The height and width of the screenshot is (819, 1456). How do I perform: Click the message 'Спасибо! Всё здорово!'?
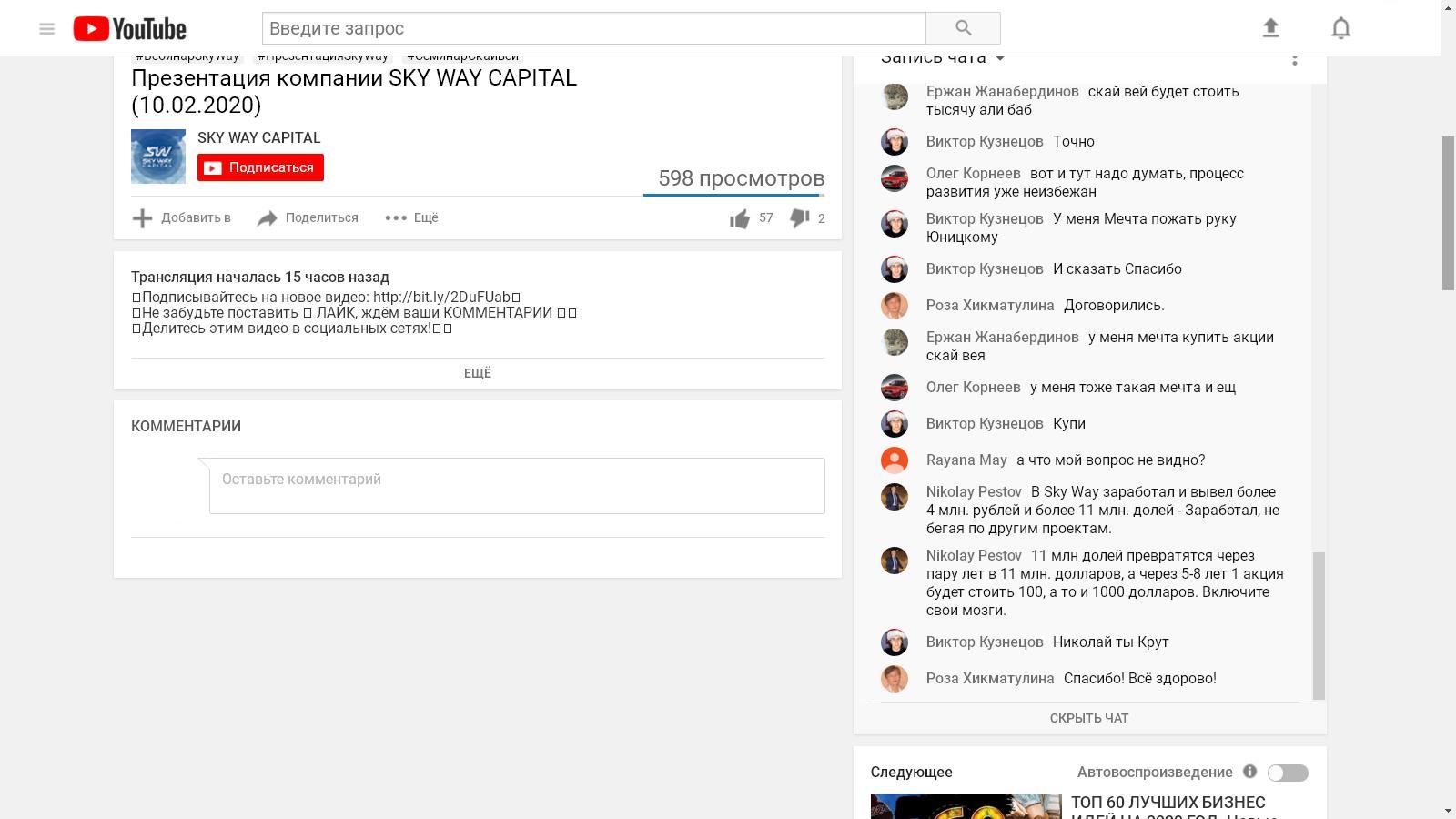tap(1140, 678)
